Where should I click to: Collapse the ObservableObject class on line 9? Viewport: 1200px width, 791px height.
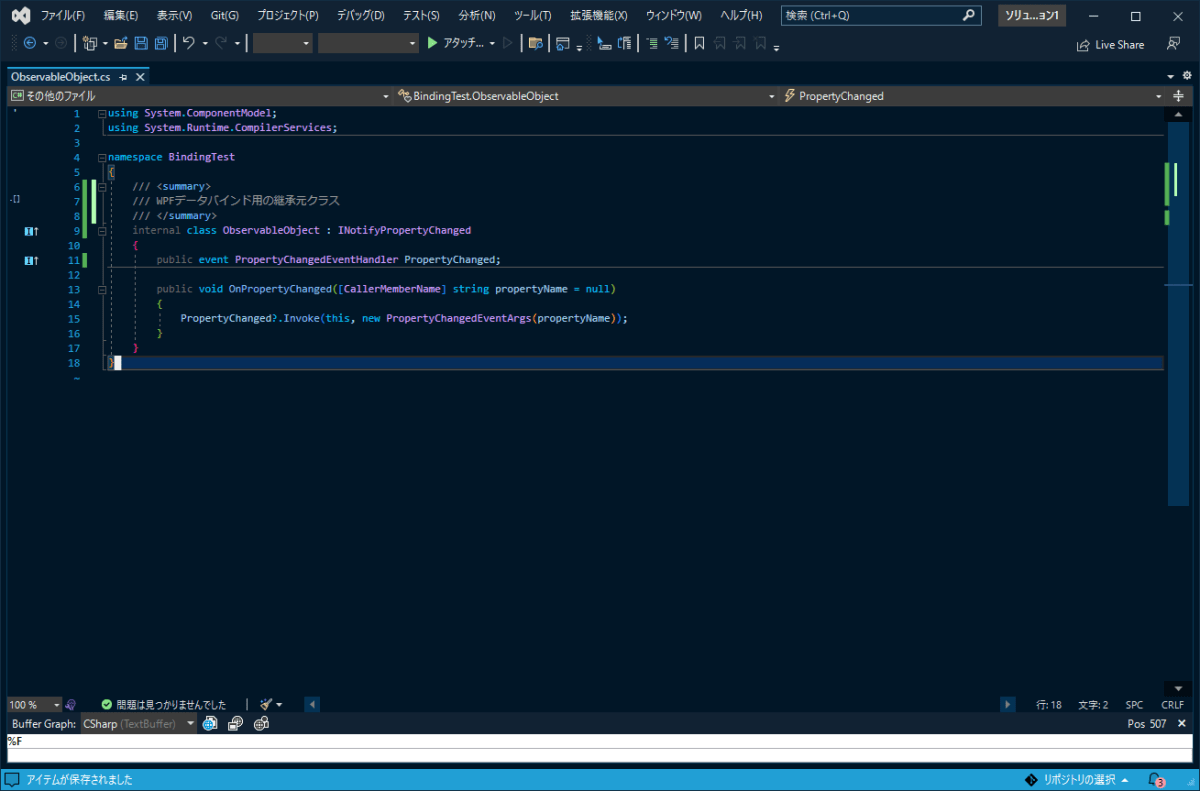(102, 231)
